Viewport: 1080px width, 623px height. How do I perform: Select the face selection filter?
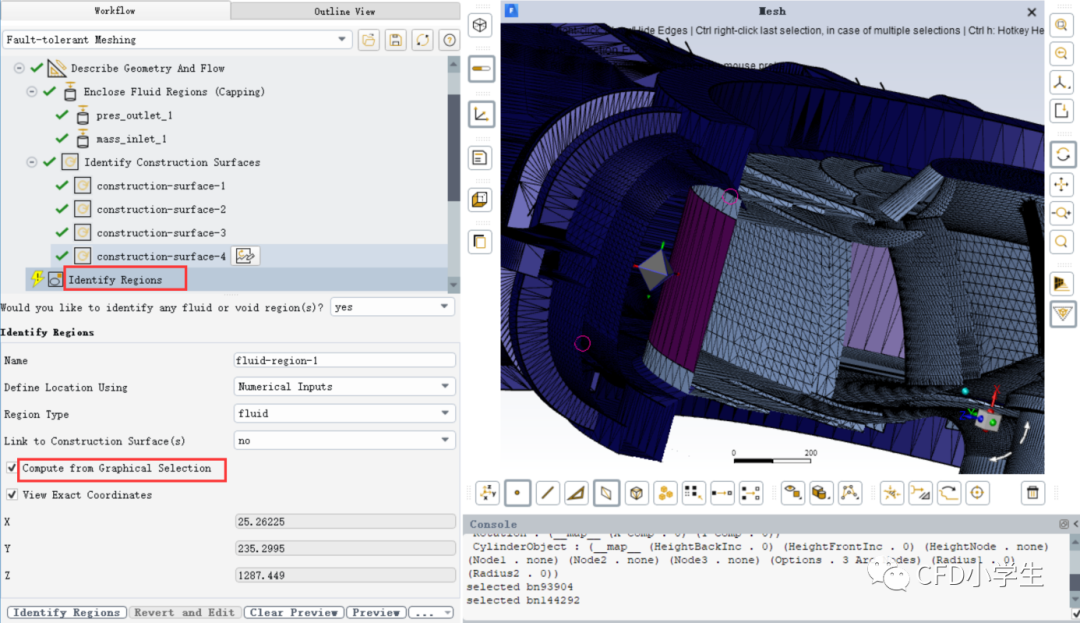tap(577, 493)
